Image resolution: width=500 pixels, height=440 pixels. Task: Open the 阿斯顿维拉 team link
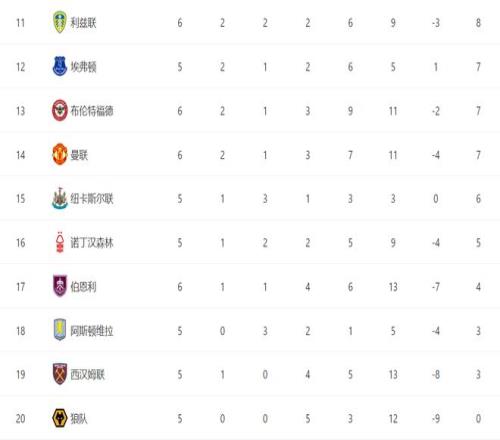[92, 331]
